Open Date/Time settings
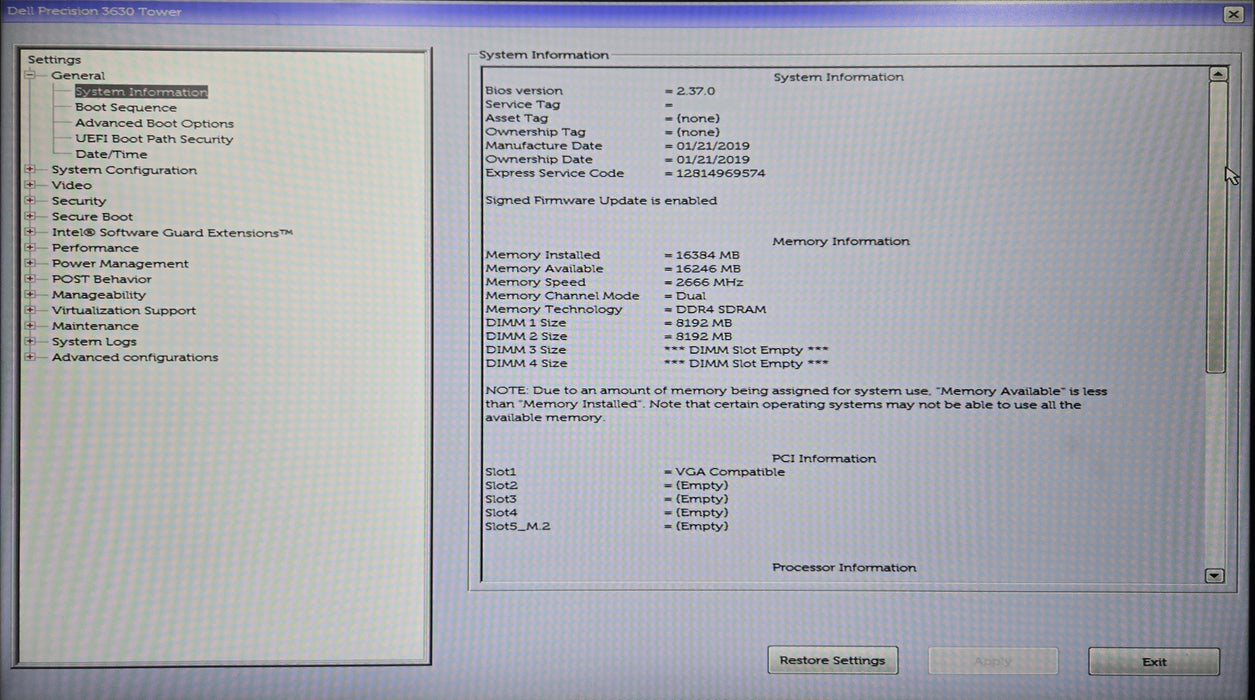Screen dimensions: 1255x700 coord(111,154)
